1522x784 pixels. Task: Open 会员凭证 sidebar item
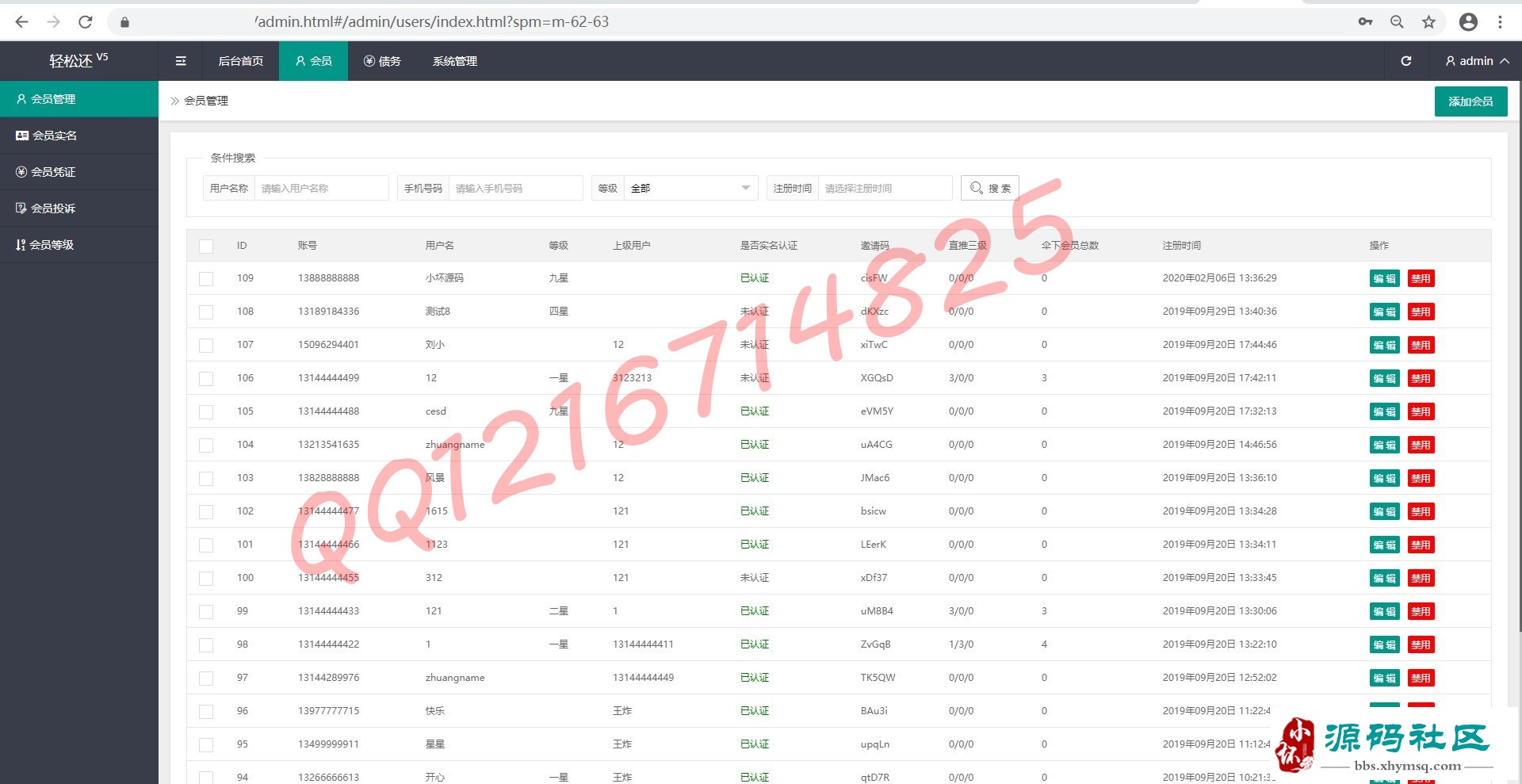click(79, 172)
